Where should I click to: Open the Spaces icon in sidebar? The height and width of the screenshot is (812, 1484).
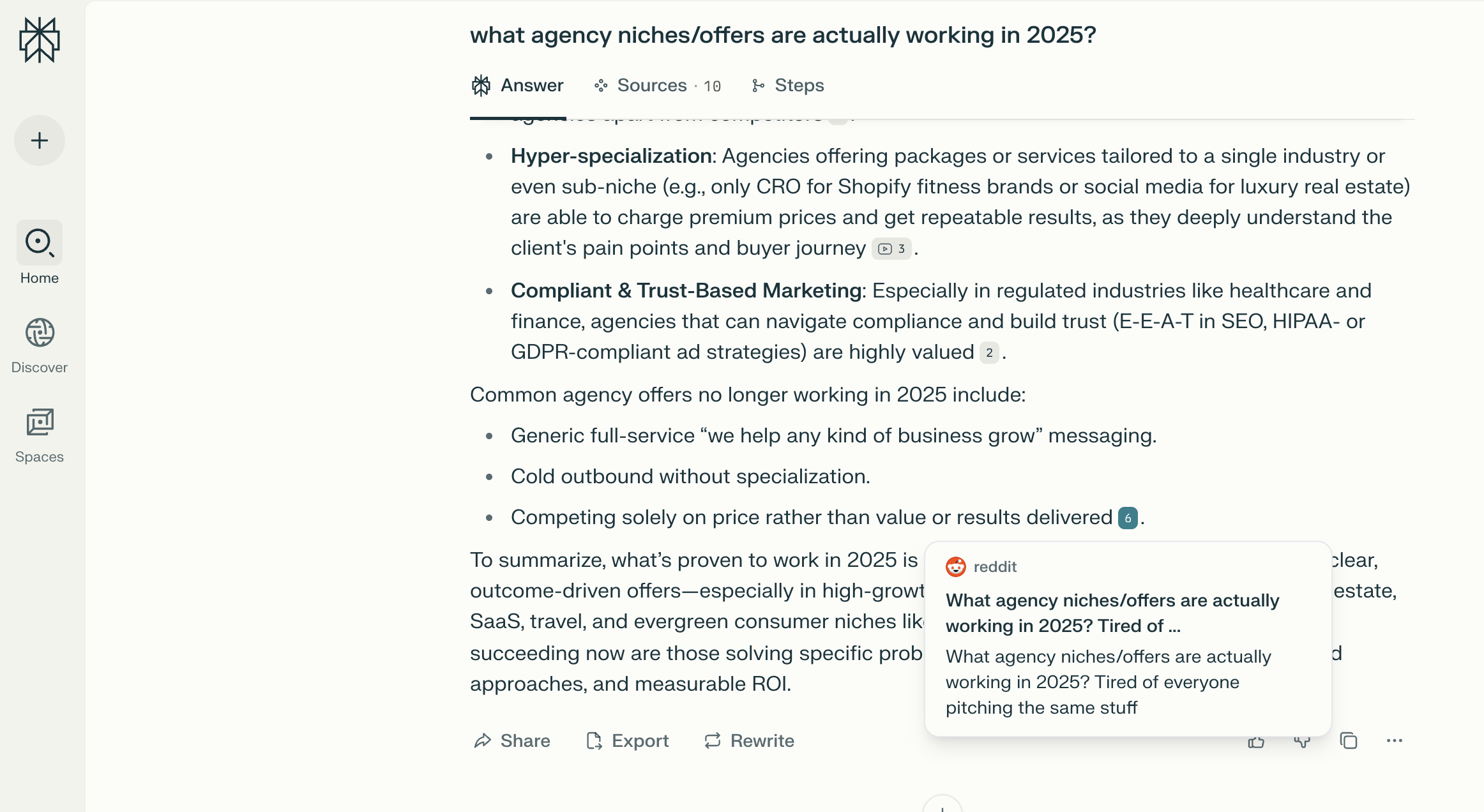click(x=40, y=422)
